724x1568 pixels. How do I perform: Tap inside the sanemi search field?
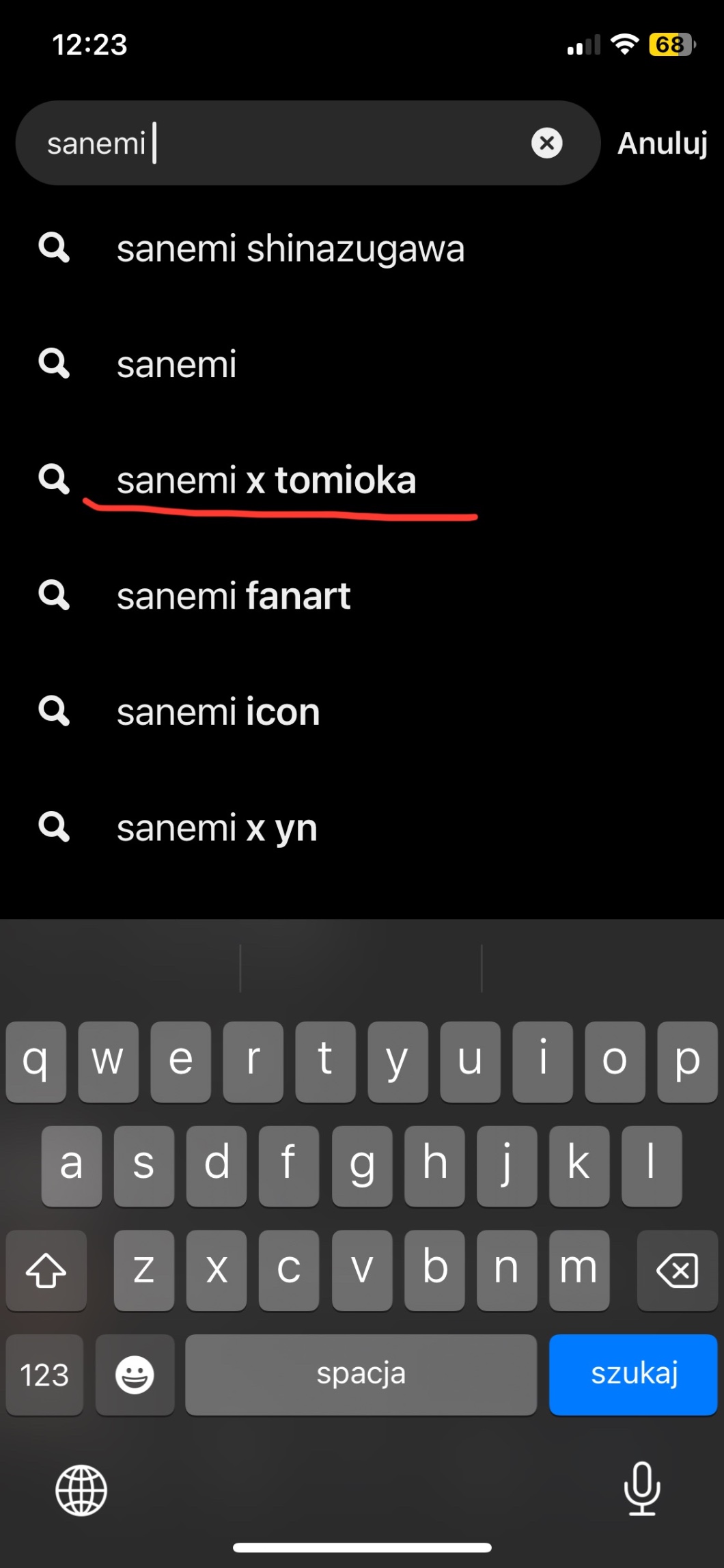(307, 143)
